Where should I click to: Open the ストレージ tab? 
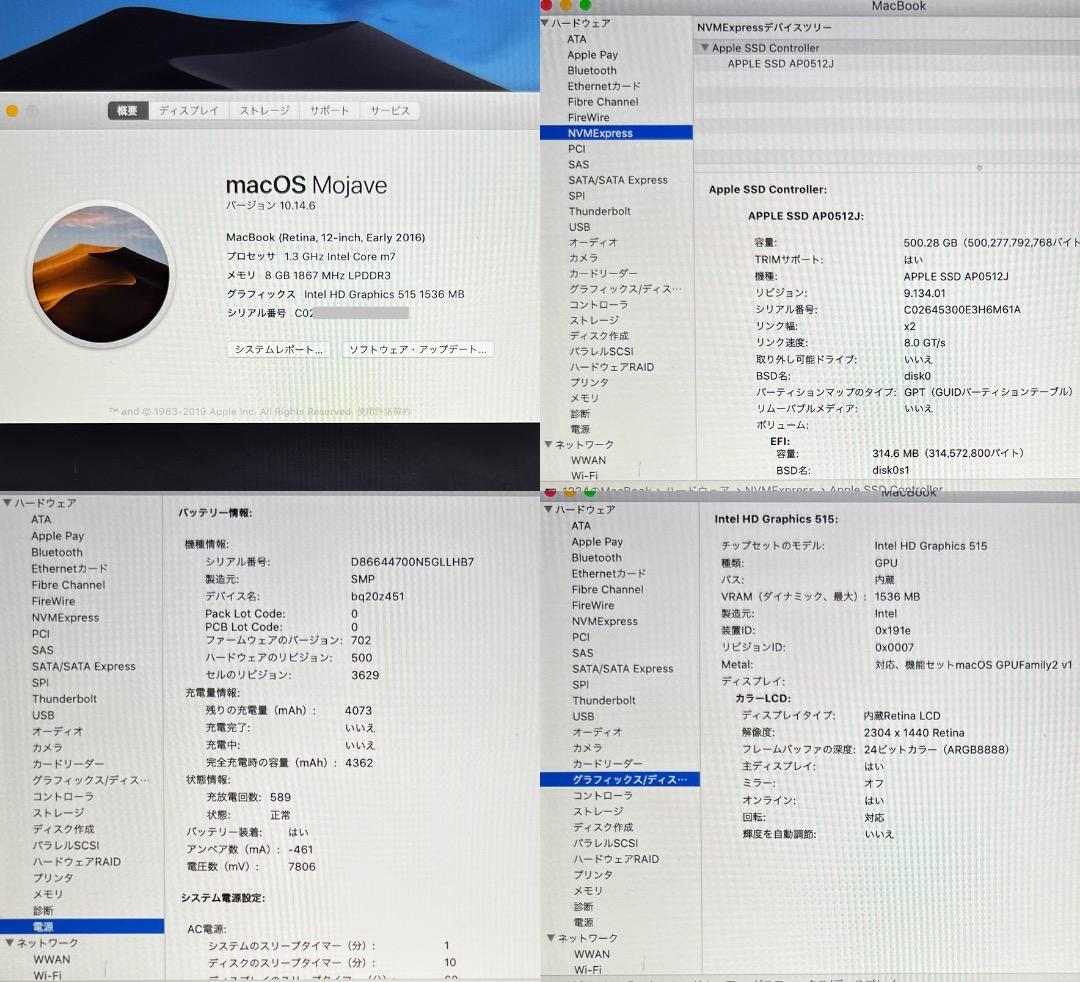point(263,111)
